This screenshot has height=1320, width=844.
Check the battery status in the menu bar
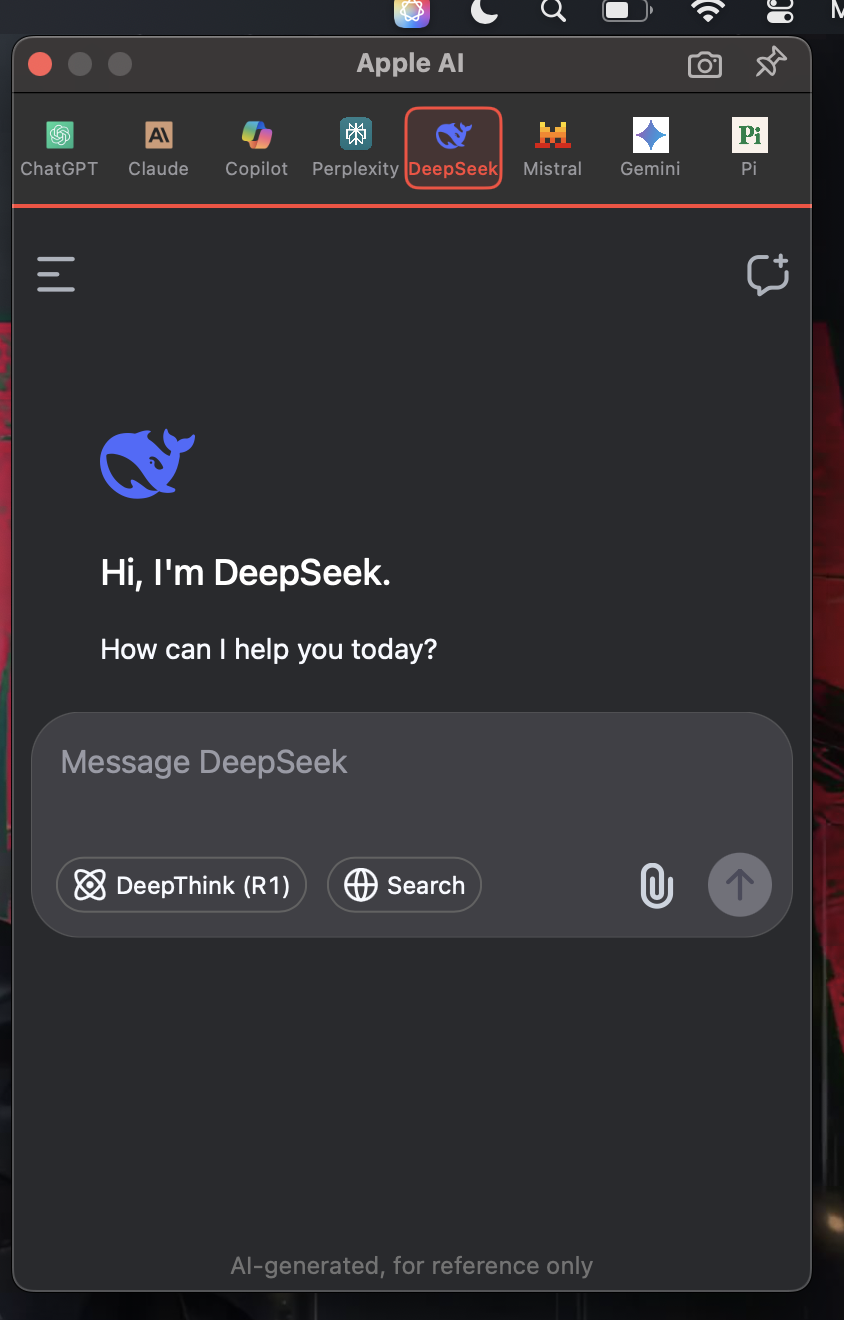click(627, 11)
